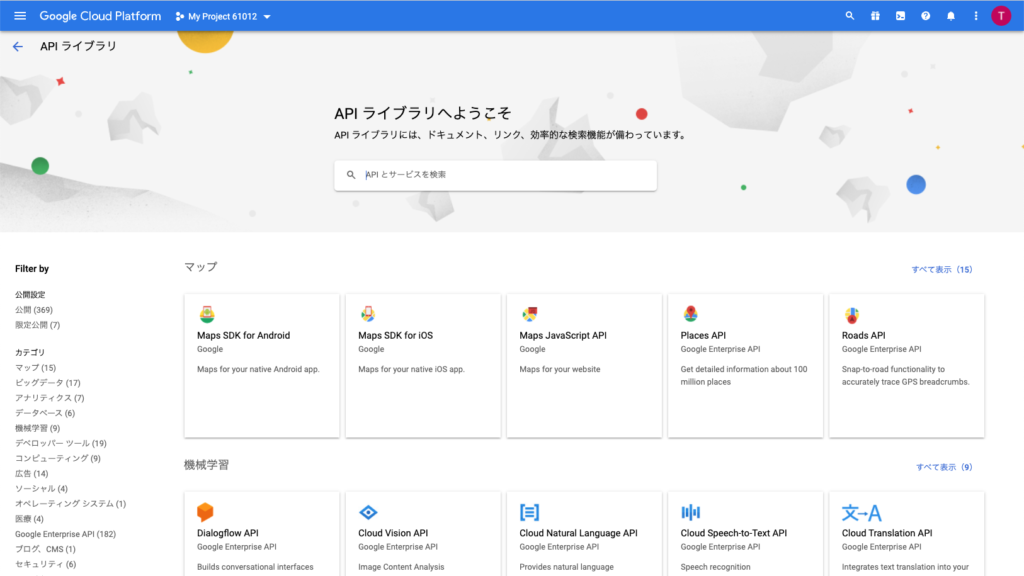Show all 15 Maps APIs
This screenshot has height=576, width=1024.
941,270
